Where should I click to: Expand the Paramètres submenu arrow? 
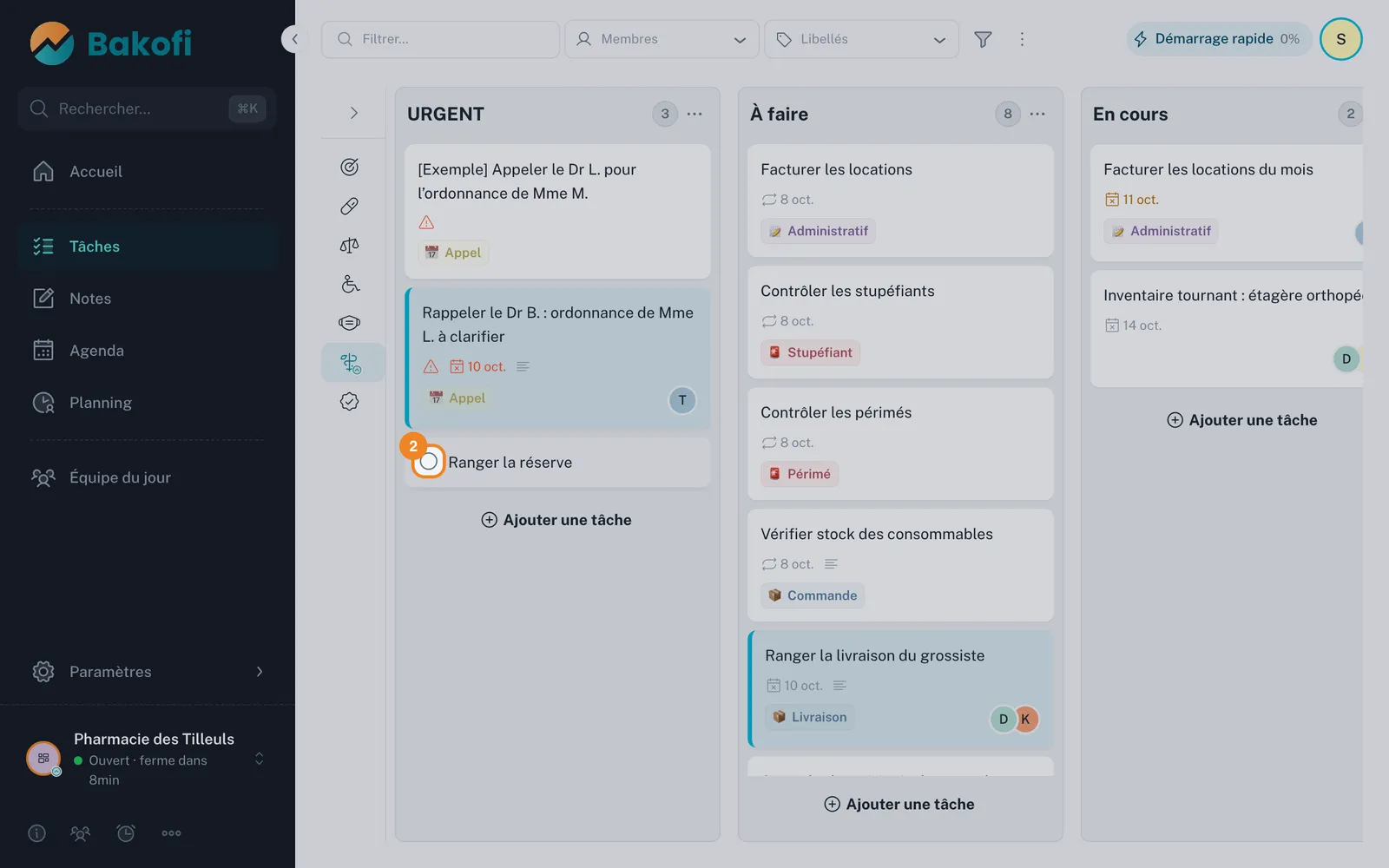259,672
